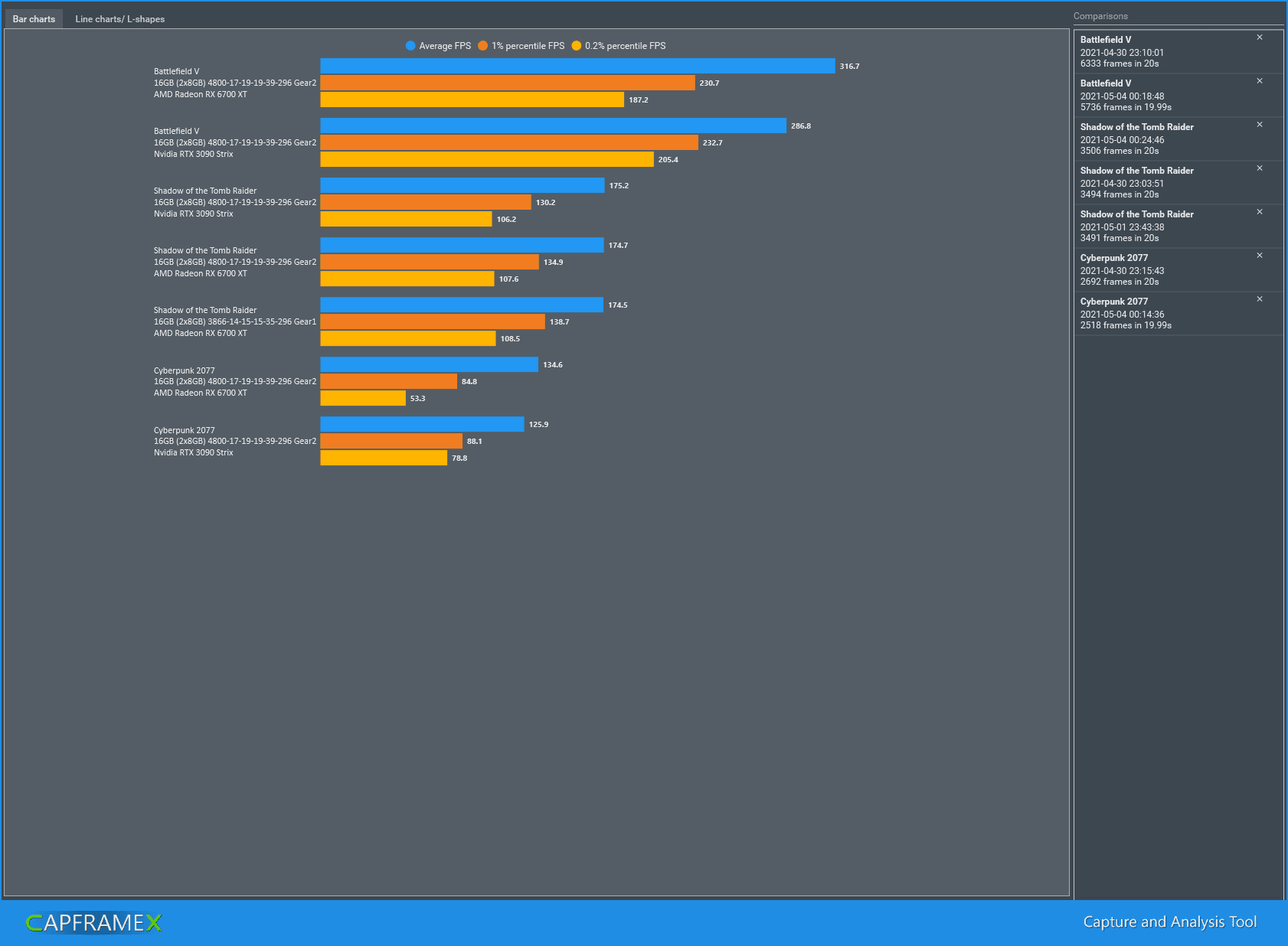The width and height of the screenshot is (1288, 946).
Task: Click the 134.6 Cyberpunk average FPS bar
Action: (430, 364)
